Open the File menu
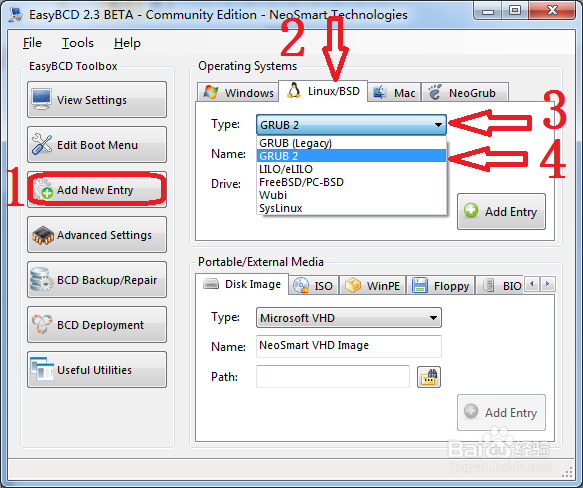 pyautogui.click(x=32, y=43)
